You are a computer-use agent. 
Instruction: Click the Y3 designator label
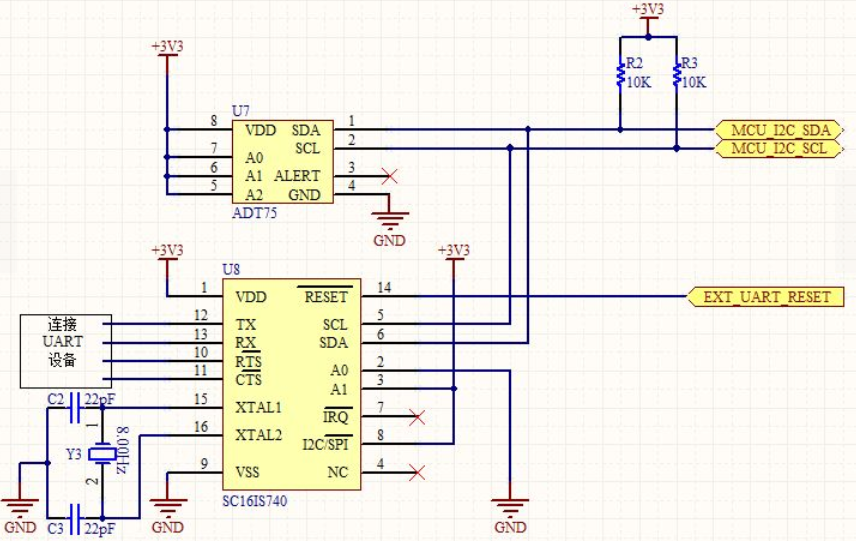pos(74,454)
